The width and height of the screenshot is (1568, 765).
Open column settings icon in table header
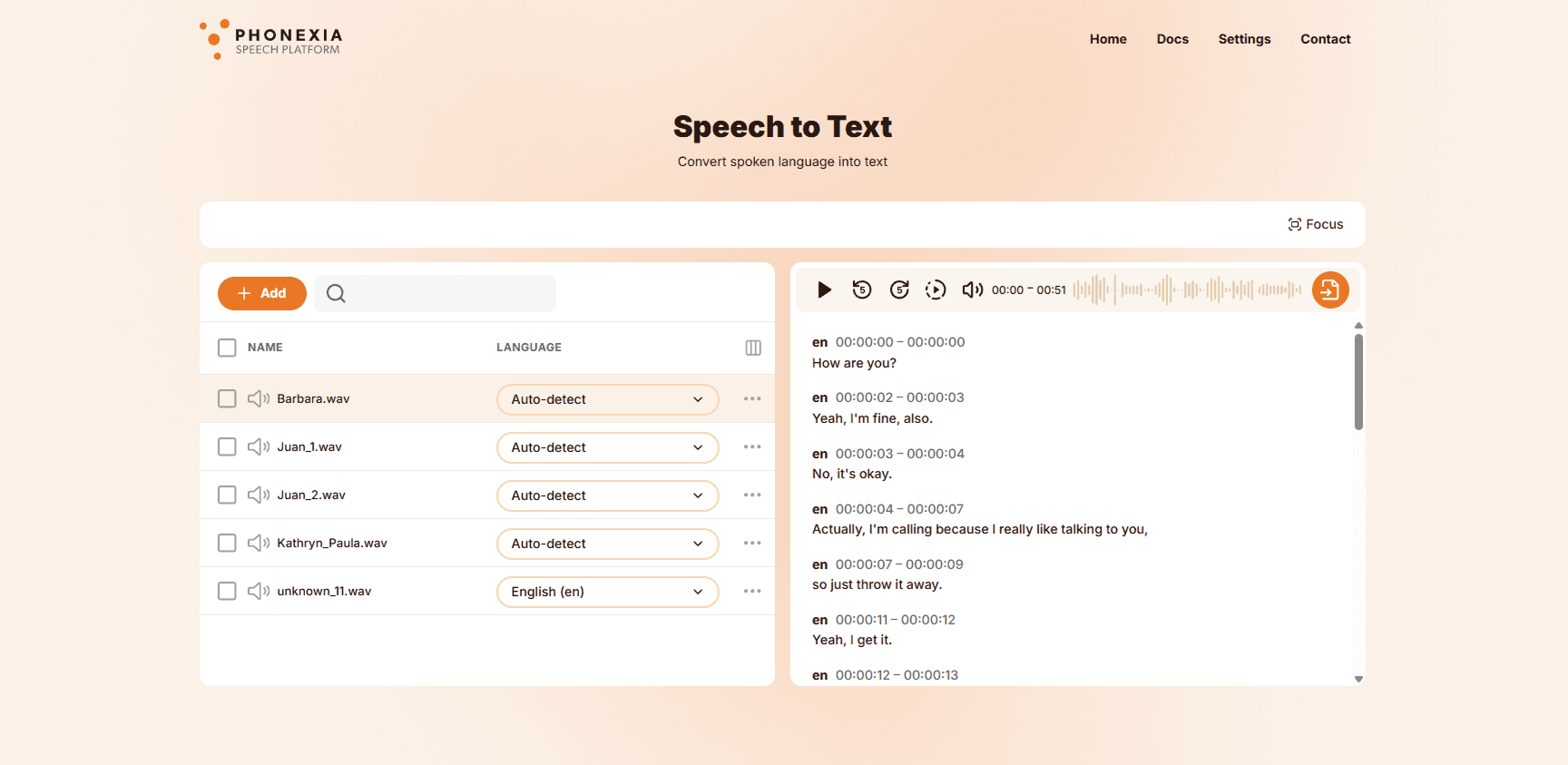point(753,348)
